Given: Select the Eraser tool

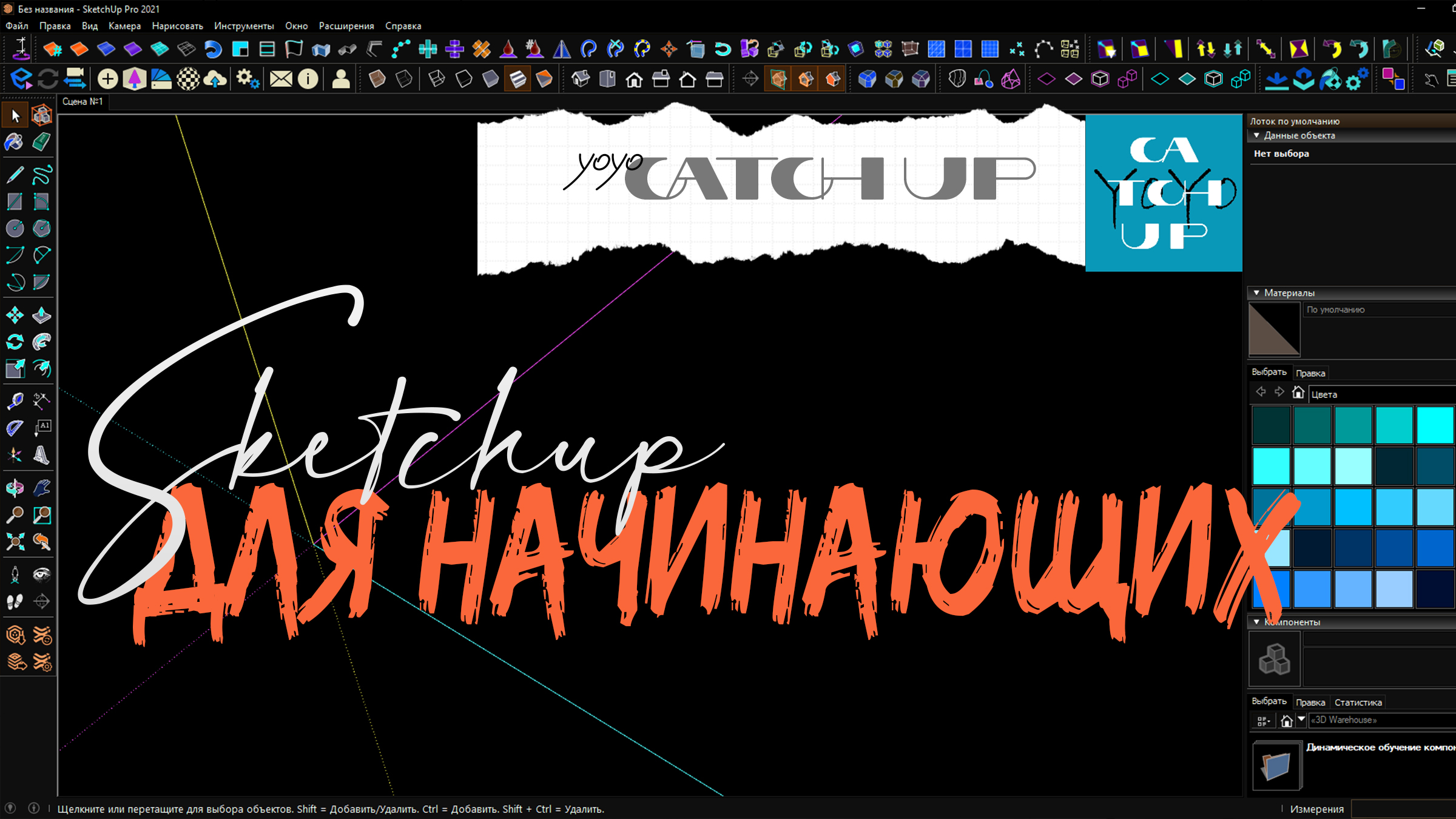Looking at the screenshot, I should [41, 142].
